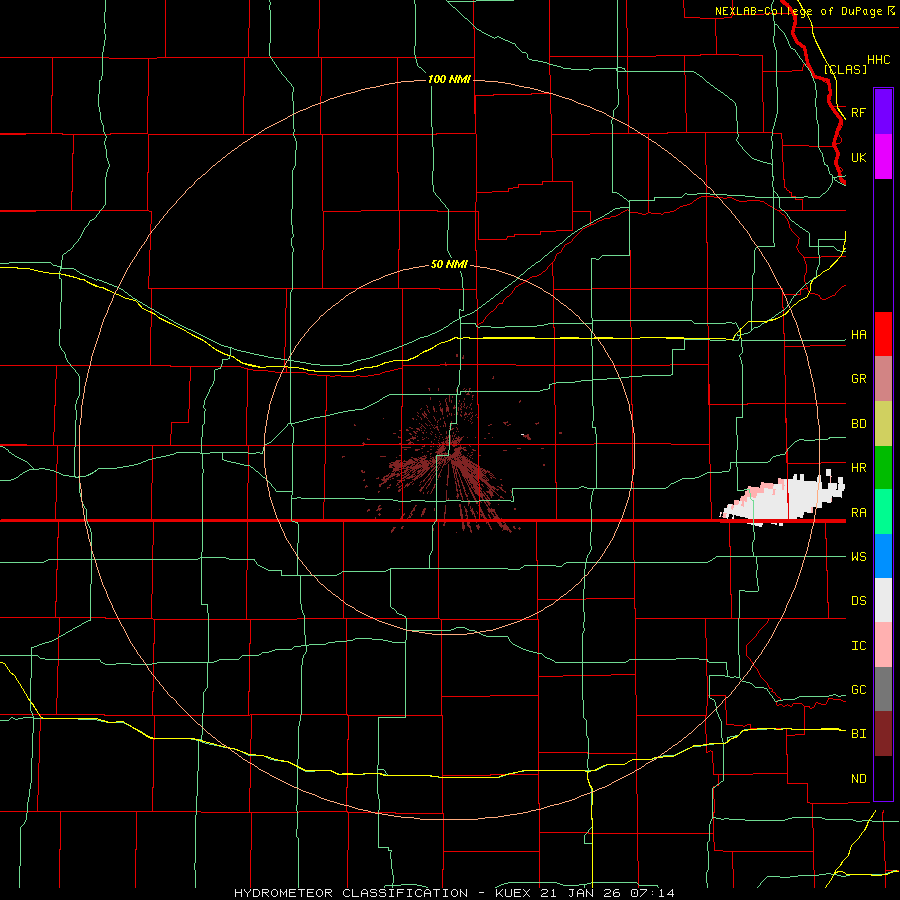Select the white DS dry snow swatch
Screen dimensions: 900x900
[x=883, y=600]
